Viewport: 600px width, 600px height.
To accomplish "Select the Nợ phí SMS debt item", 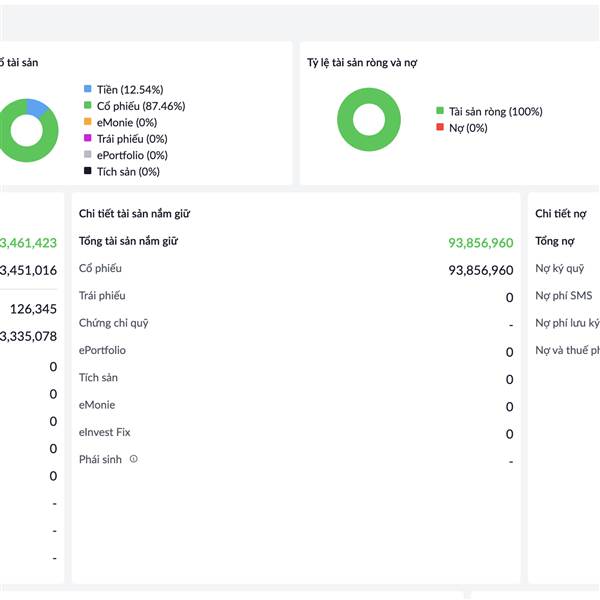I will click(x=563, y=296).
